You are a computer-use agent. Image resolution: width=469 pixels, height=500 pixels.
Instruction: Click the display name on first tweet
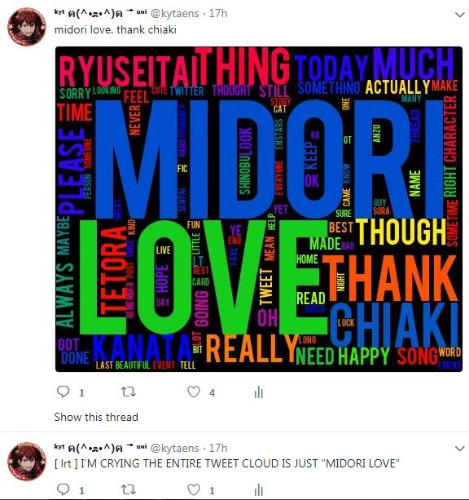click(x=101, y=13)
